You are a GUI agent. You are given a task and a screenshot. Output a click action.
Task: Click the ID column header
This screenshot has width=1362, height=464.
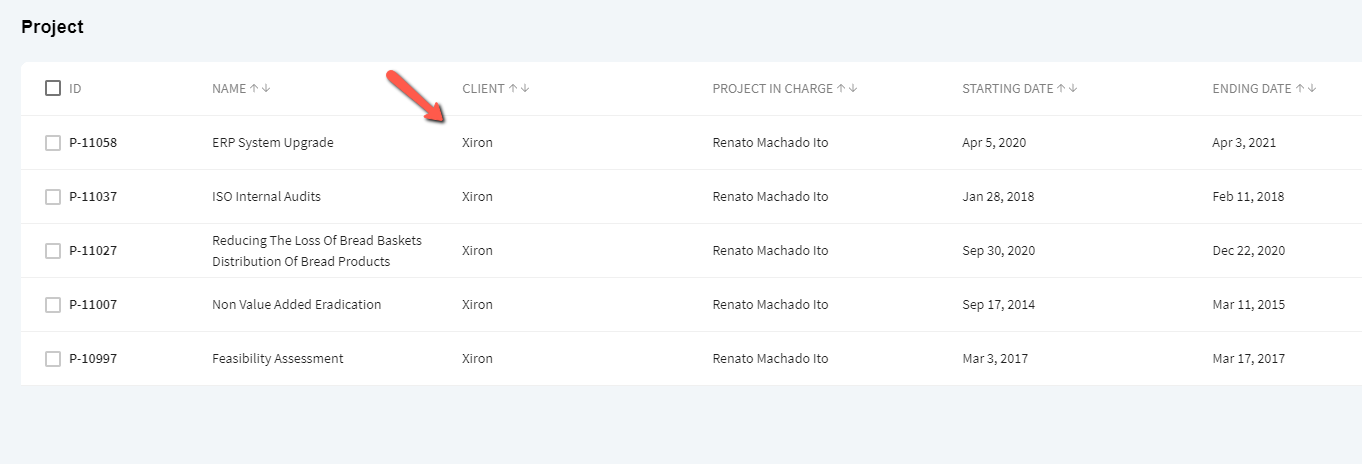(x=75, y=88)
